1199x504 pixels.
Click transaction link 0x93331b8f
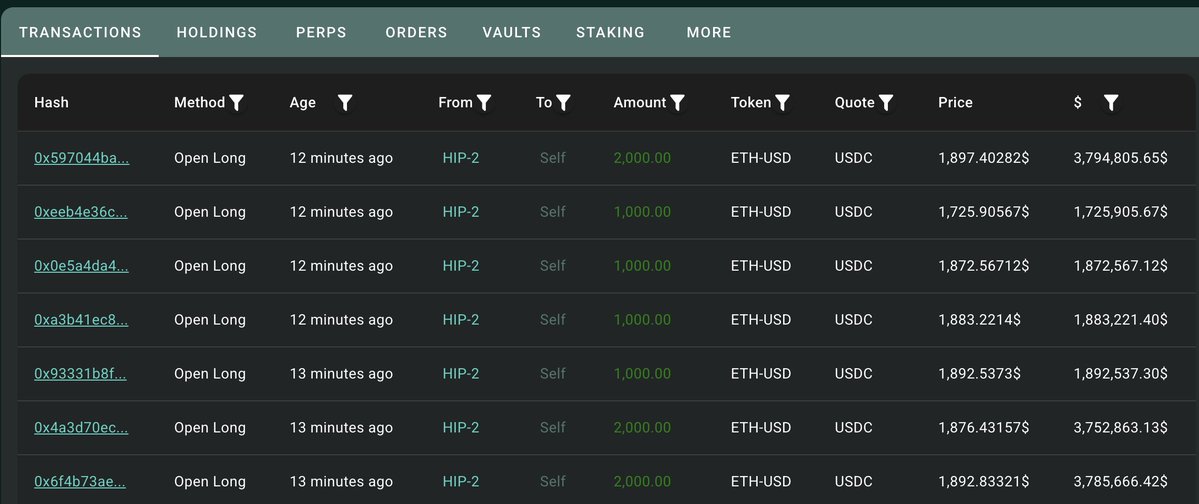81,374
